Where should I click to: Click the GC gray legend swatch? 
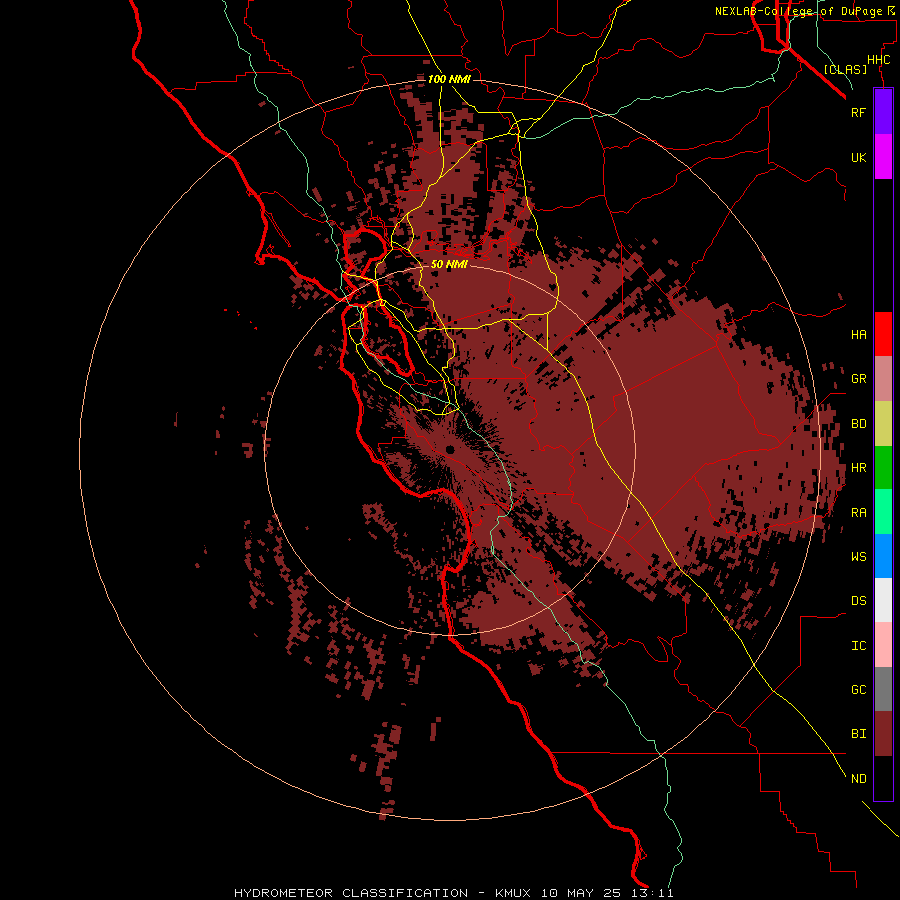(883, 689)
